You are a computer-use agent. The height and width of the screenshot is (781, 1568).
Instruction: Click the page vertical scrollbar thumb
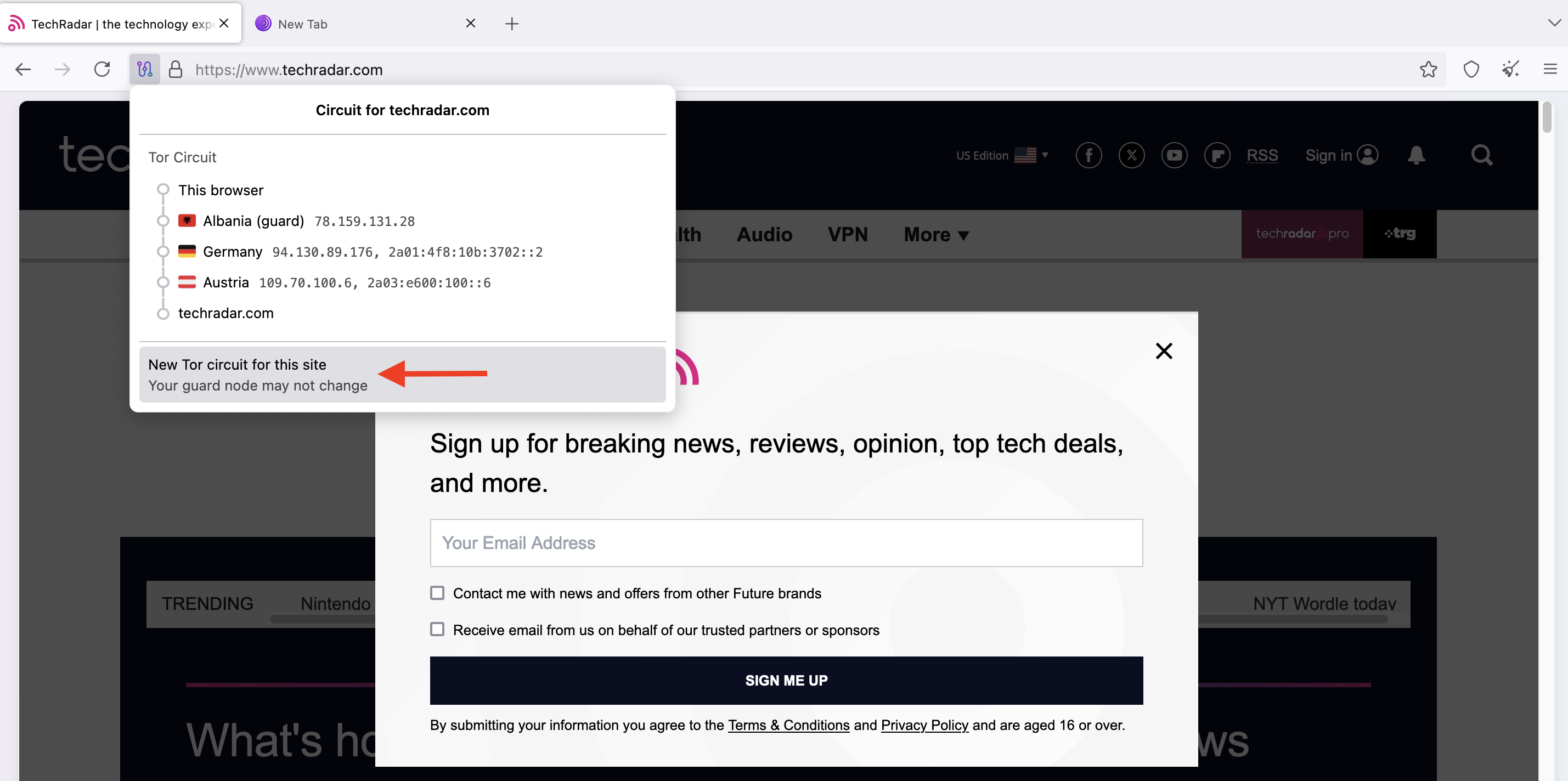tap(1547, 117)
